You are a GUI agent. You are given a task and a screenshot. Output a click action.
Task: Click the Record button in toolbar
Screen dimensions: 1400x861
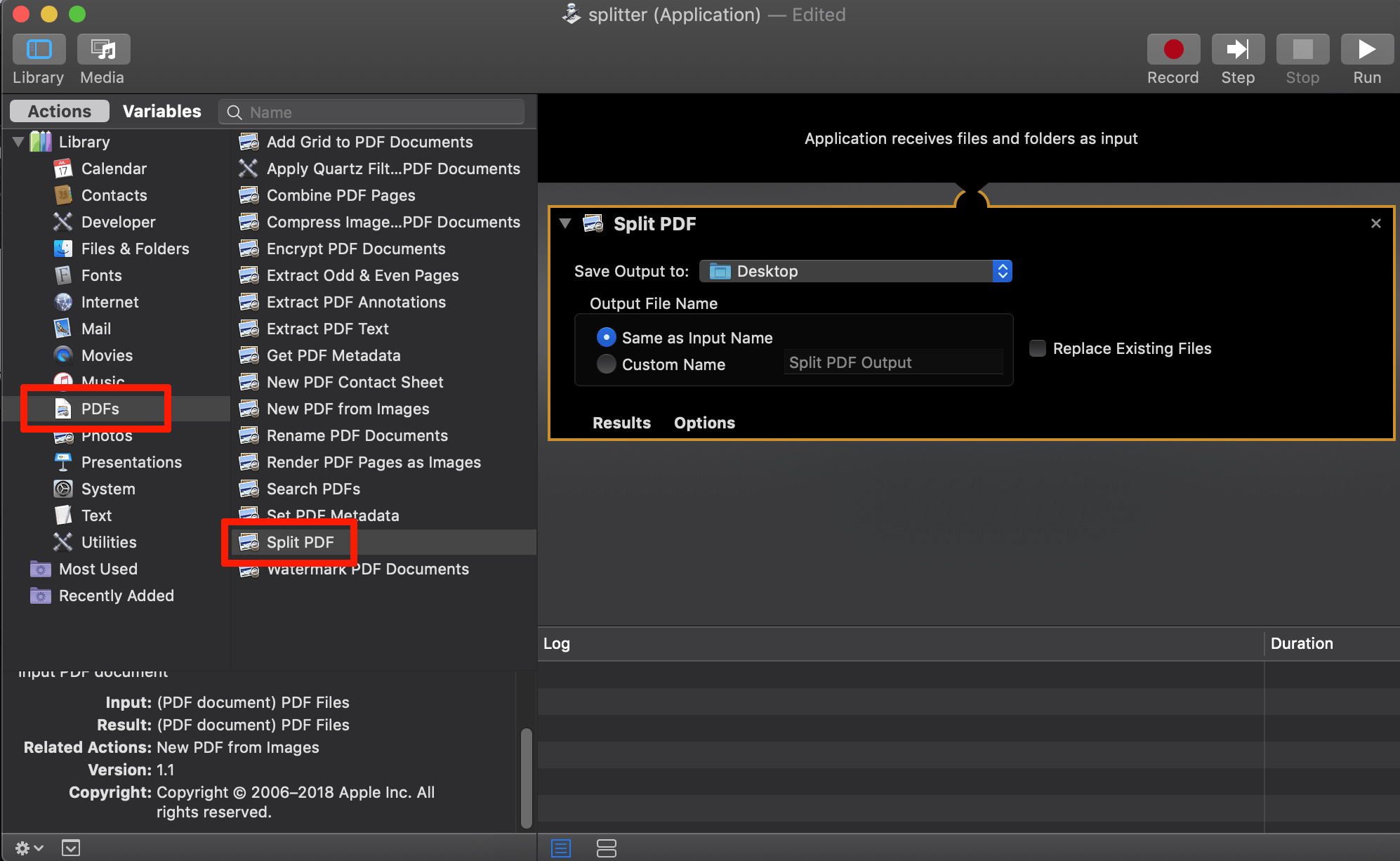(1173, 50)
